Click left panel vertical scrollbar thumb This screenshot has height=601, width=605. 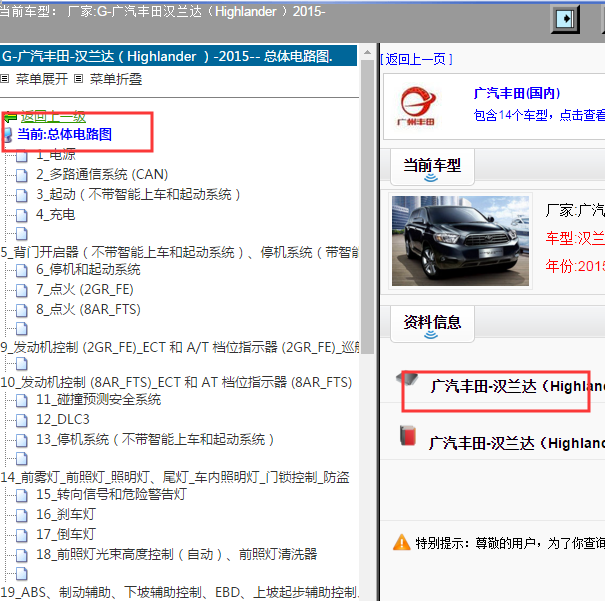pyautogui.click(x=368, y=206)
